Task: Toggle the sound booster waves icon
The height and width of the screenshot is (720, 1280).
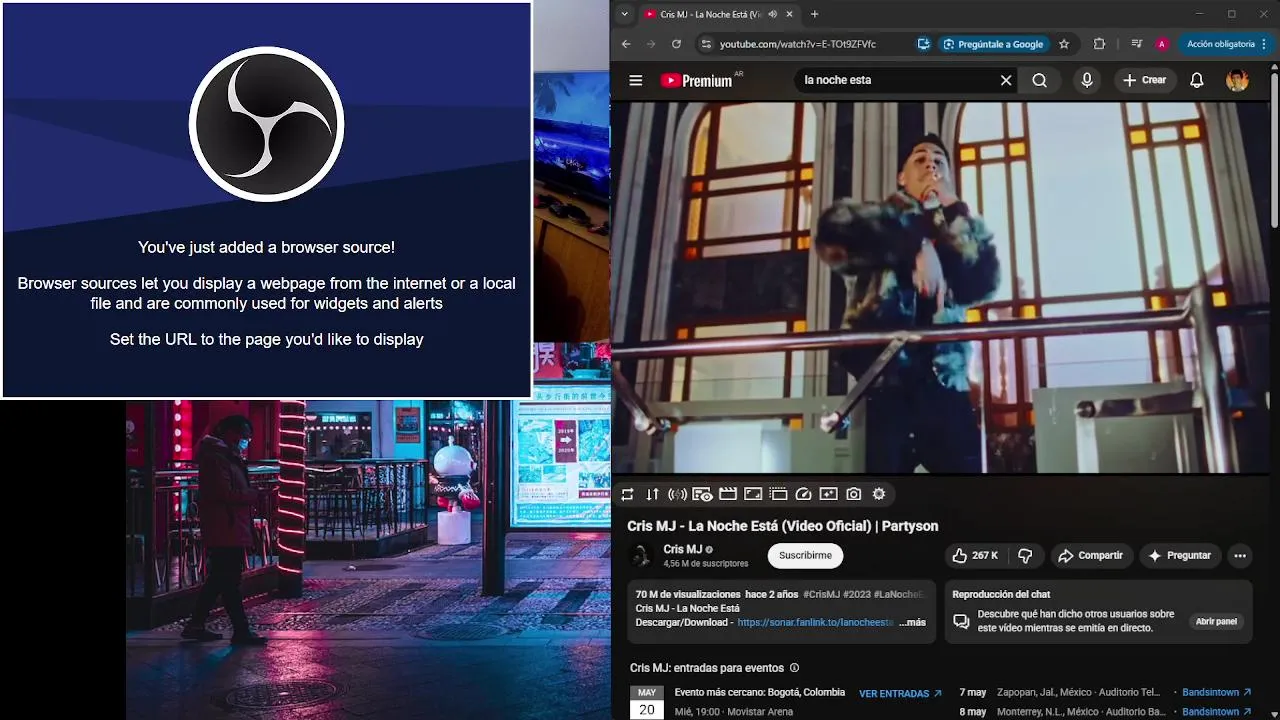Action: tap(677, 494)
